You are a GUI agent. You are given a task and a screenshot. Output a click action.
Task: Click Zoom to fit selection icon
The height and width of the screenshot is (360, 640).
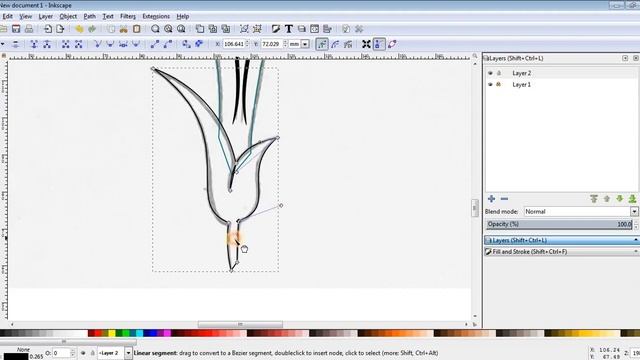(155, 29)
